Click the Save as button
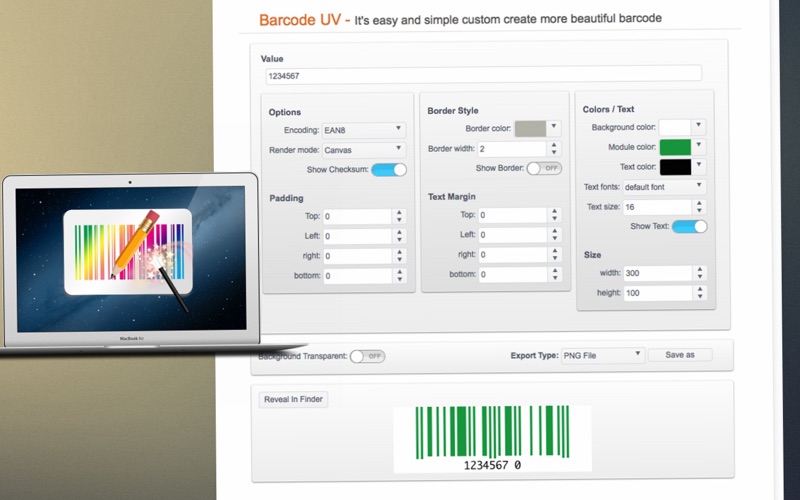The image size is (800, 500). point(680,355)
